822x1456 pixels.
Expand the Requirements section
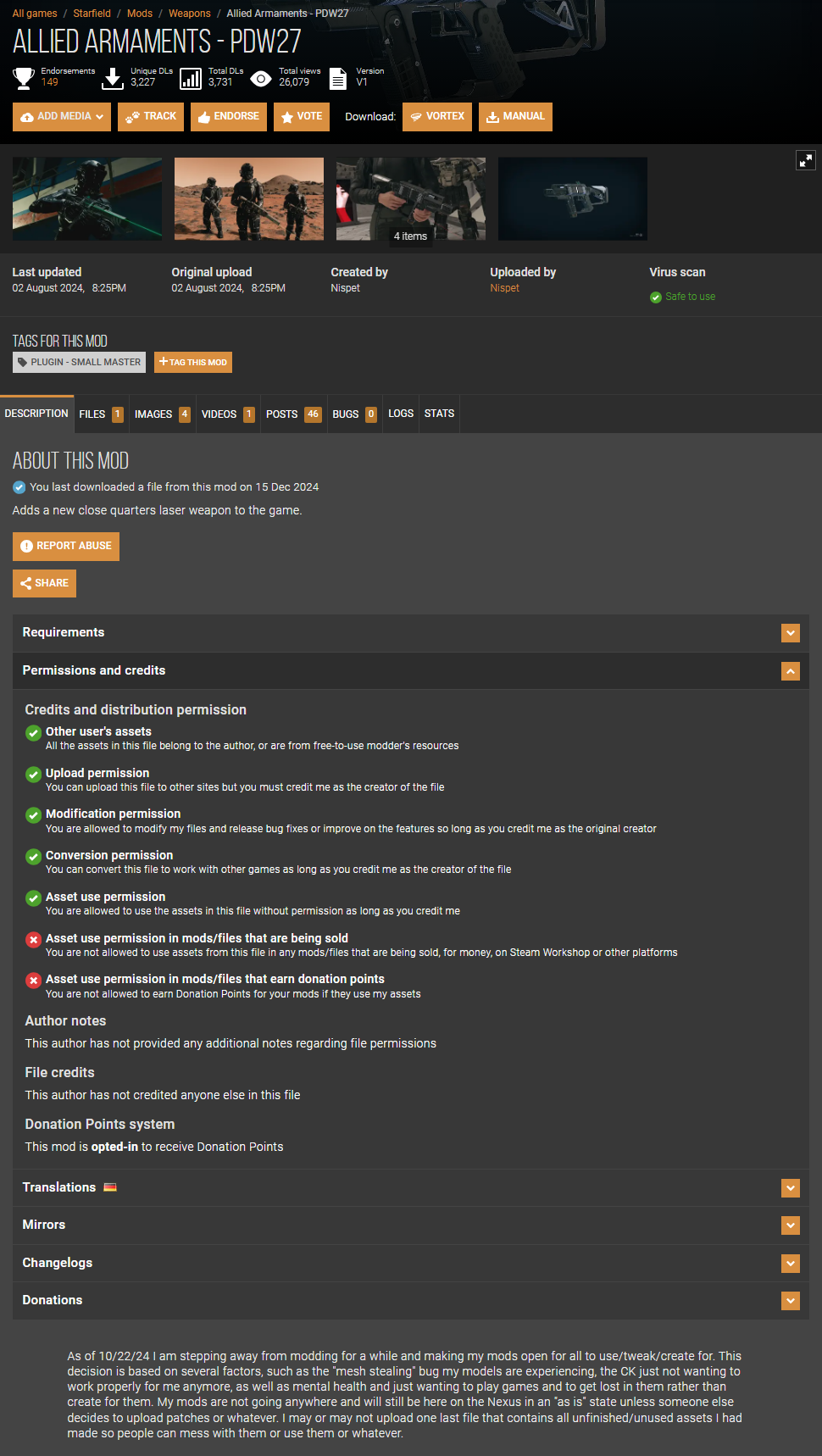click(x=790, y=633)
